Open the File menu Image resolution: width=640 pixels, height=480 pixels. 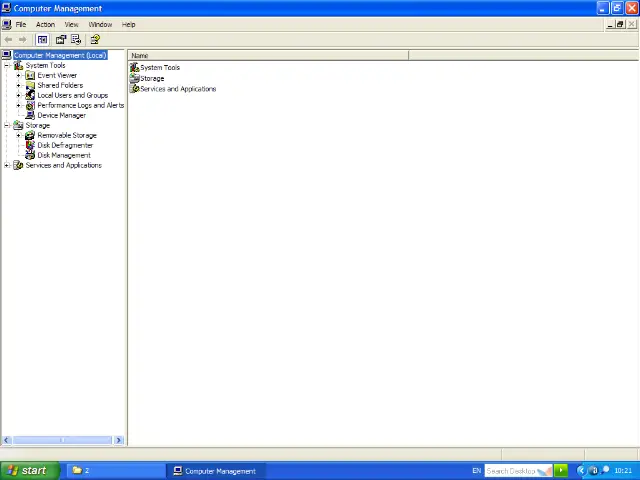click(x=21, y=24)
